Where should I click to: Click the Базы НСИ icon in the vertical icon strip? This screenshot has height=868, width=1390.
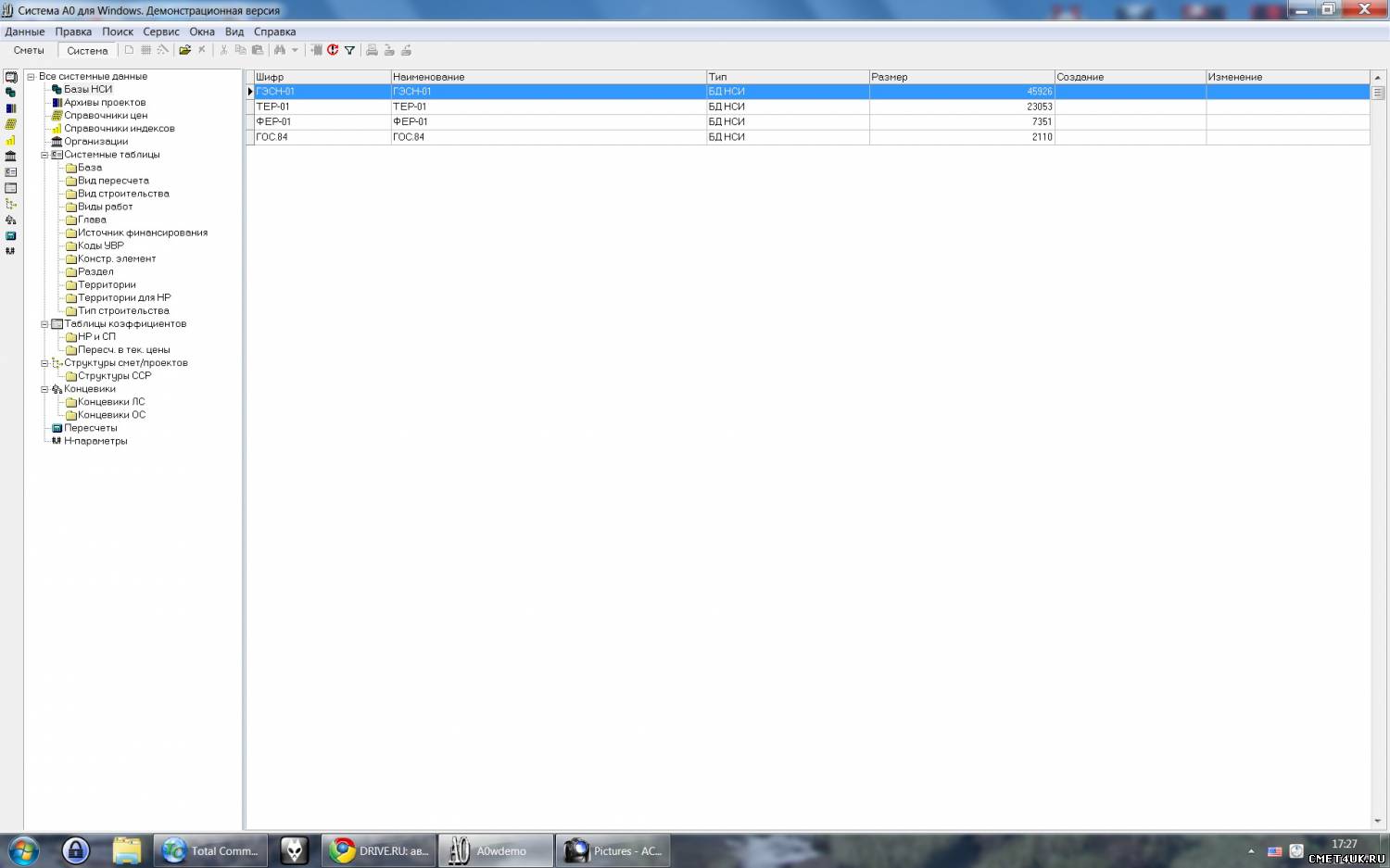pyautogui.click(x=11, y=93)
